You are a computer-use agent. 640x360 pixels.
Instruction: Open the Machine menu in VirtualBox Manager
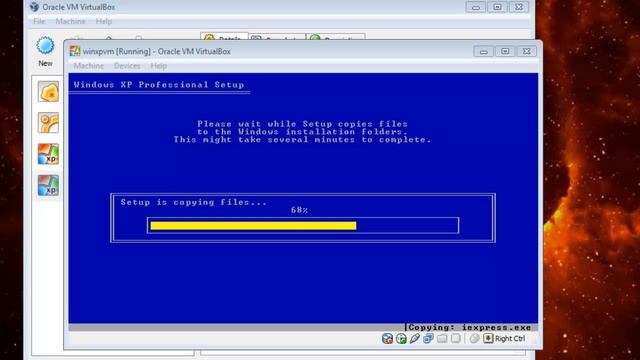point(70,21)
